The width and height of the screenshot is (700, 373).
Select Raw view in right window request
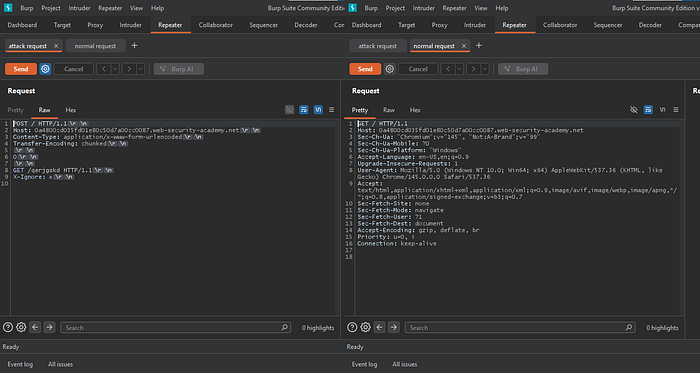[x=389, y=110]
